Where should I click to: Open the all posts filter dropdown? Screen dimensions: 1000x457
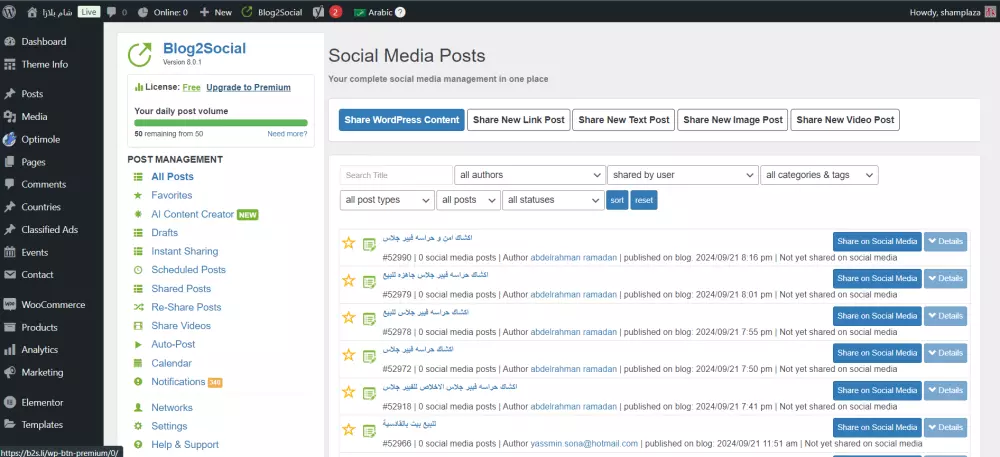(468, 199)
